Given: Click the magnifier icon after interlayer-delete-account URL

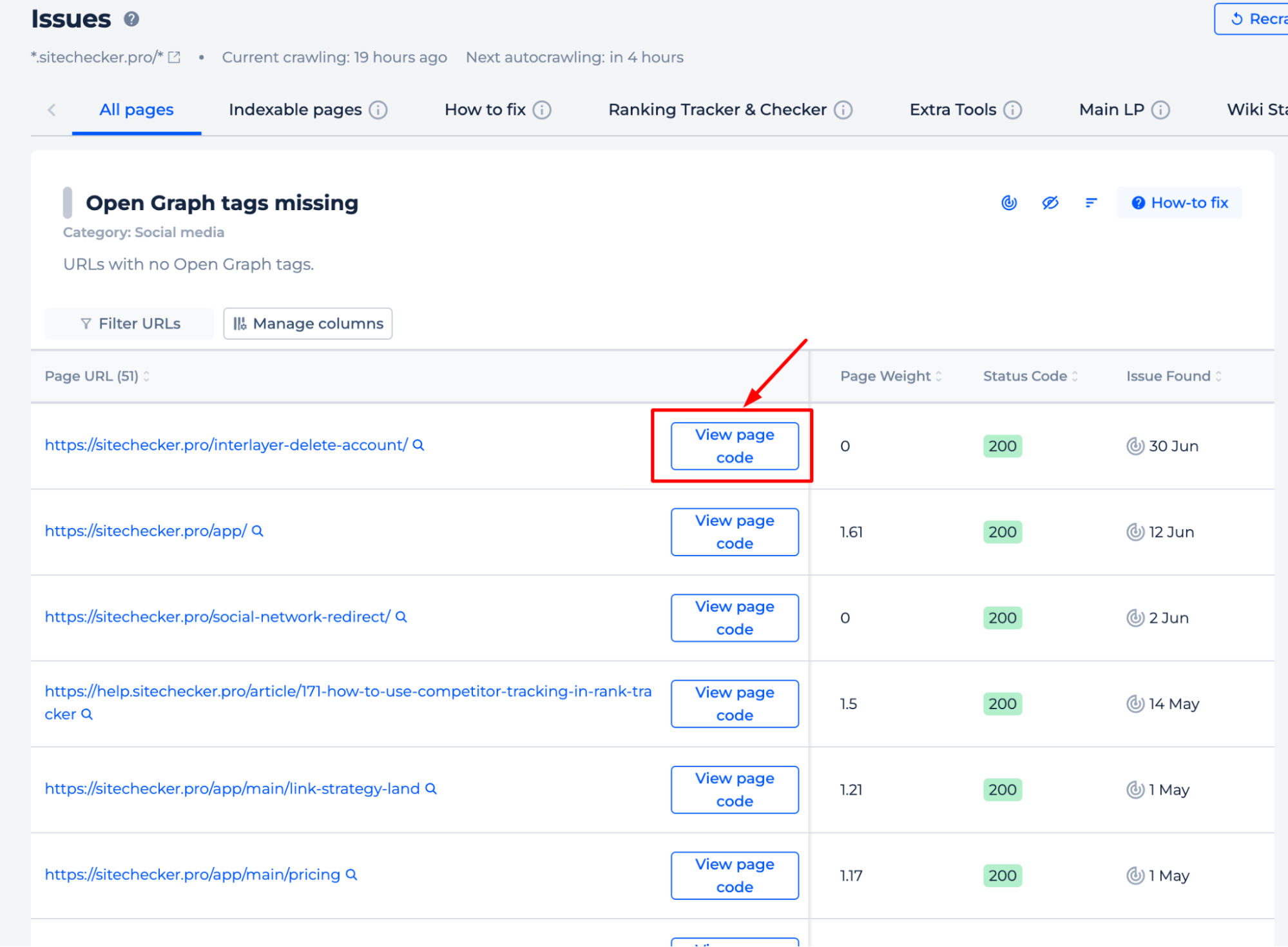Looking at the screenshot, I should pos(418,445).
